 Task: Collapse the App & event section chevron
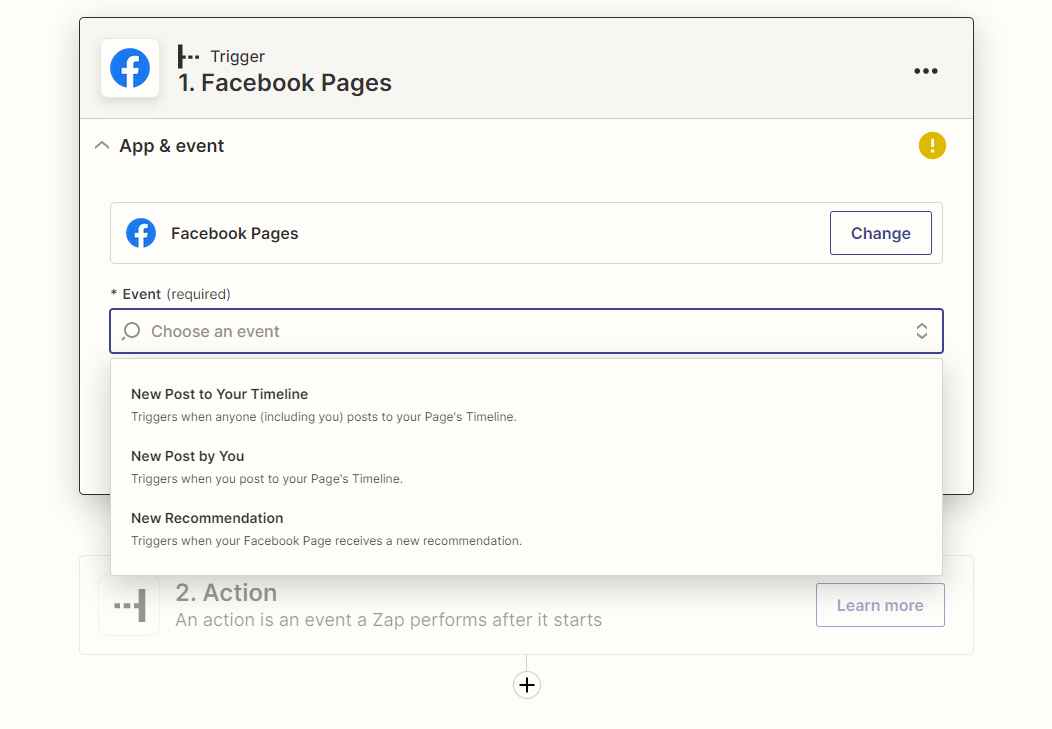pyautogui.click(x=102, y=146)
